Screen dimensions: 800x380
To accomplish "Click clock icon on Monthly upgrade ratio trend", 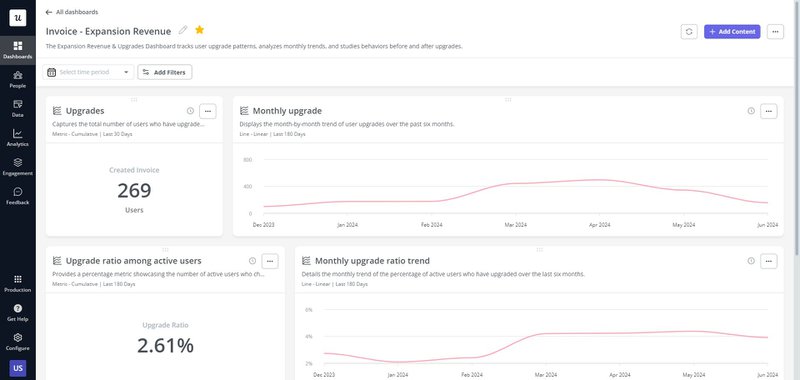I will 751,261.
